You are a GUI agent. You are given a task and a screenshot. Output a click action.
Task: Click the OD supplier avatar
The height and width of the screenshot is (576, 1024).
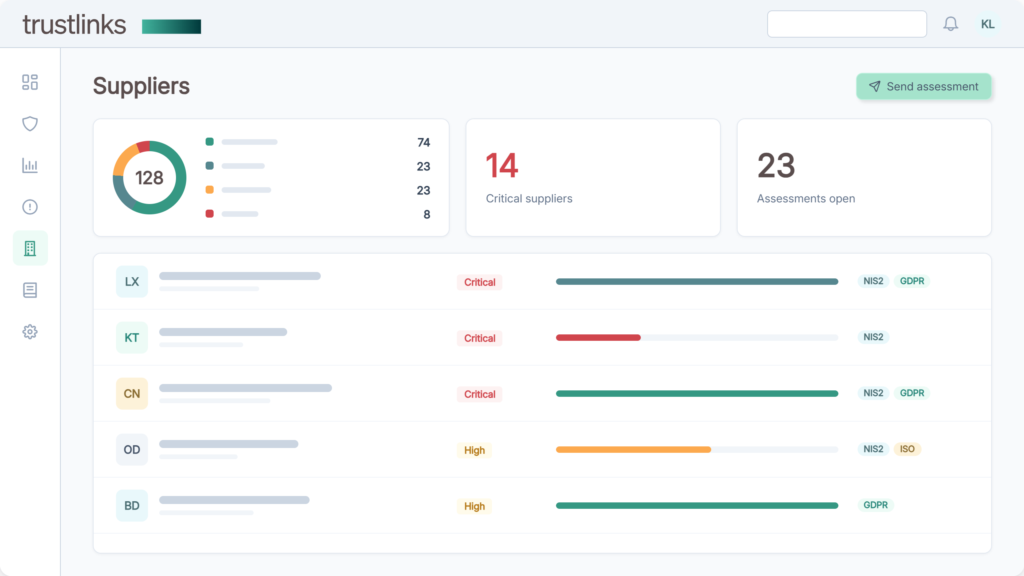[132, 449]
